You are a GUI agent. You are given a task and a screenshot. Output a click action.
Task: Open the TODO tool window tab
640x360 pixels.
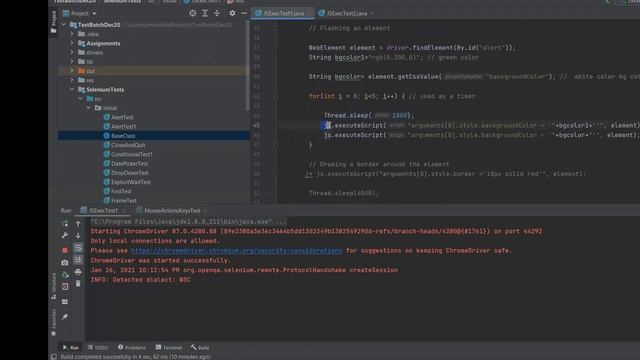click(98, 348)
